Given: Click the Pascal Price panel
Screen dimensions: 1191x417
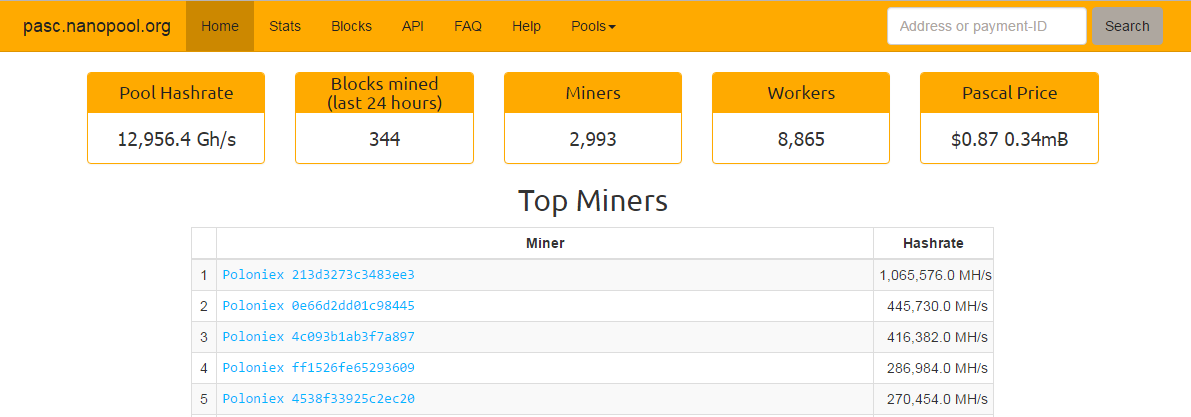Looking at the screenshot, I should coord(1009,118).
